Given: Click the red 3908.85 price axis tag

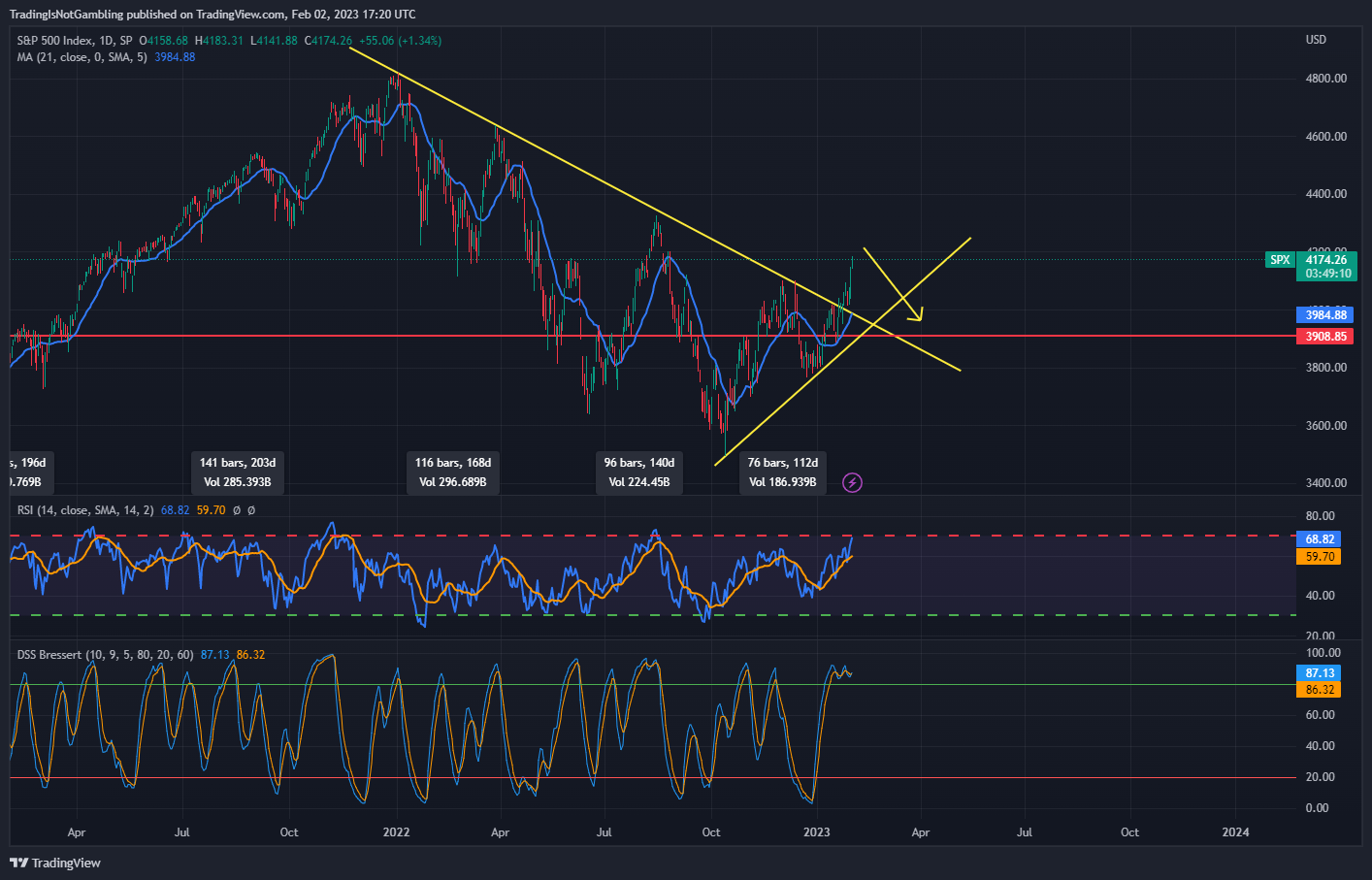Looking at the screenshot, I should (1325, 337).
